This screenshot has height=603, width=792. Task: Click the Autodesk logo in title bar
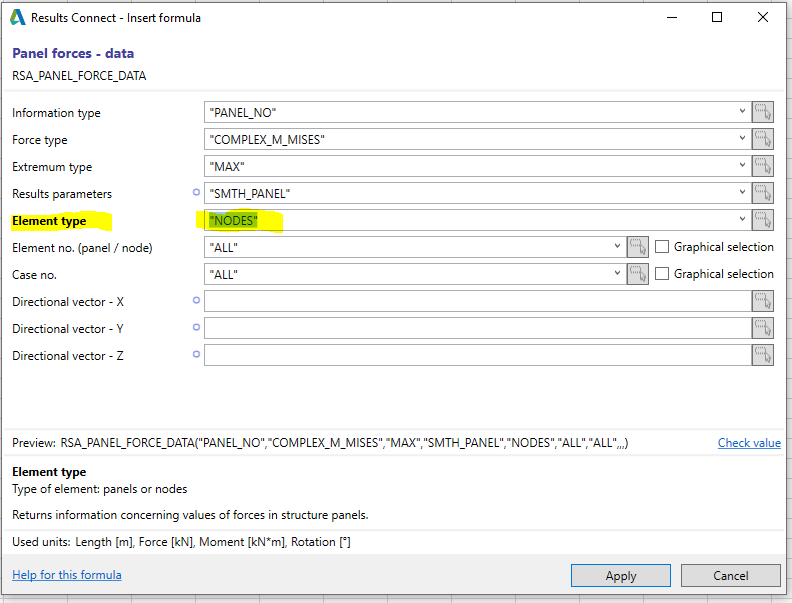pos(18,17)
